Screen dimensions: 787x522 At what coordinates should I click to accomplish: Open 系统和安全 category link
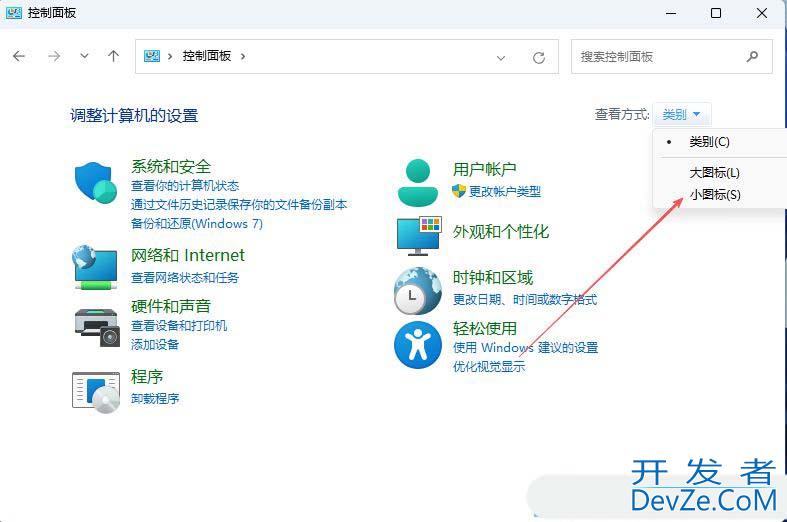[171, 167]
